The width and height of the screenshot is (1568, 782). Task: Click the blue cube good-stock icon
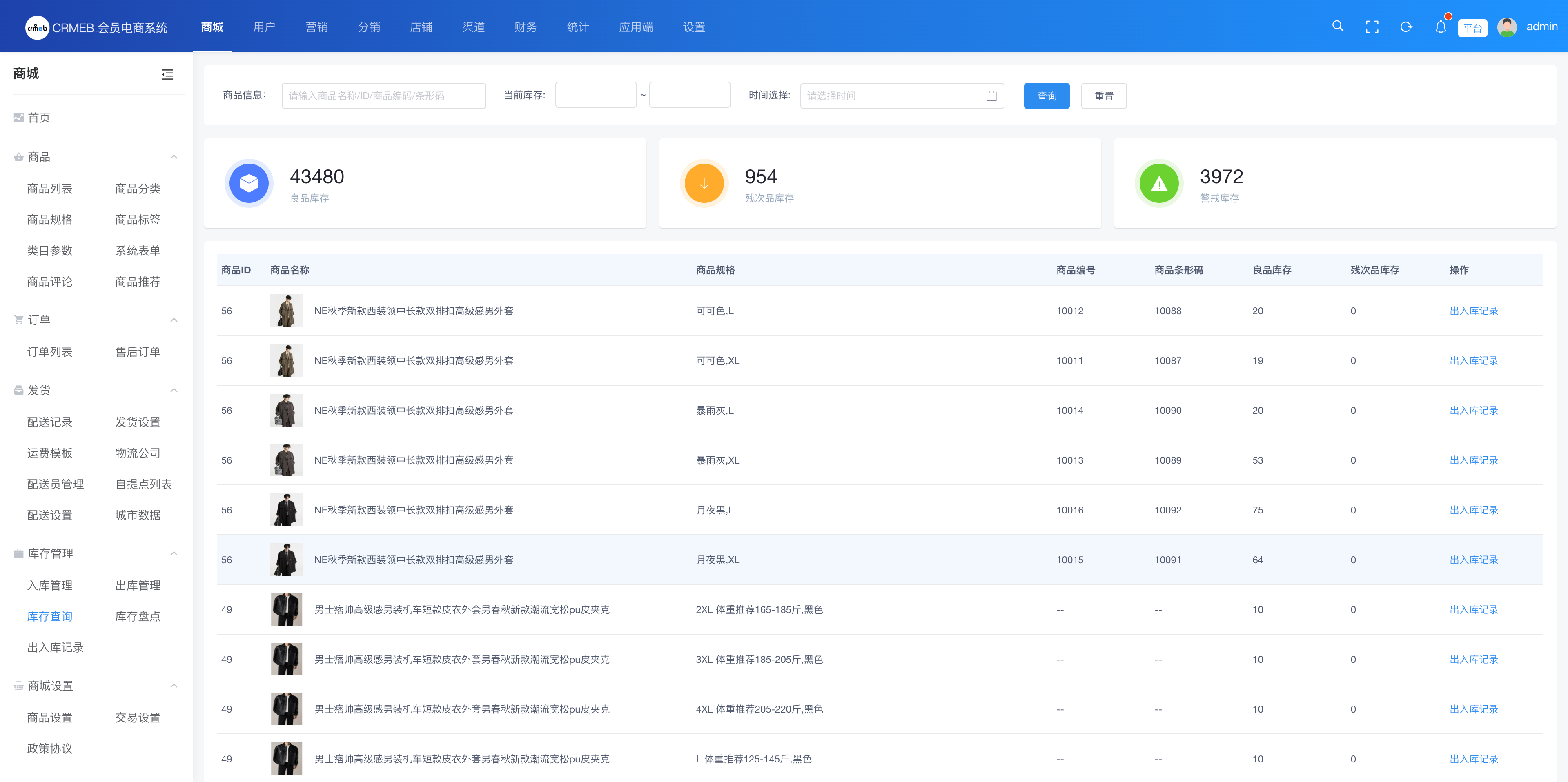[249, 183]
